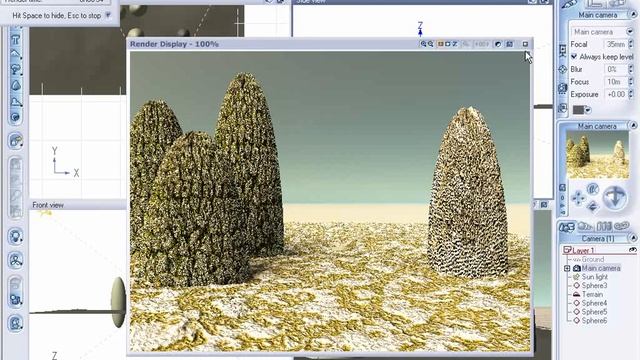The image size is (640, 360).
Task: Switch to the Links tab in browser
Action: point(621,227)
